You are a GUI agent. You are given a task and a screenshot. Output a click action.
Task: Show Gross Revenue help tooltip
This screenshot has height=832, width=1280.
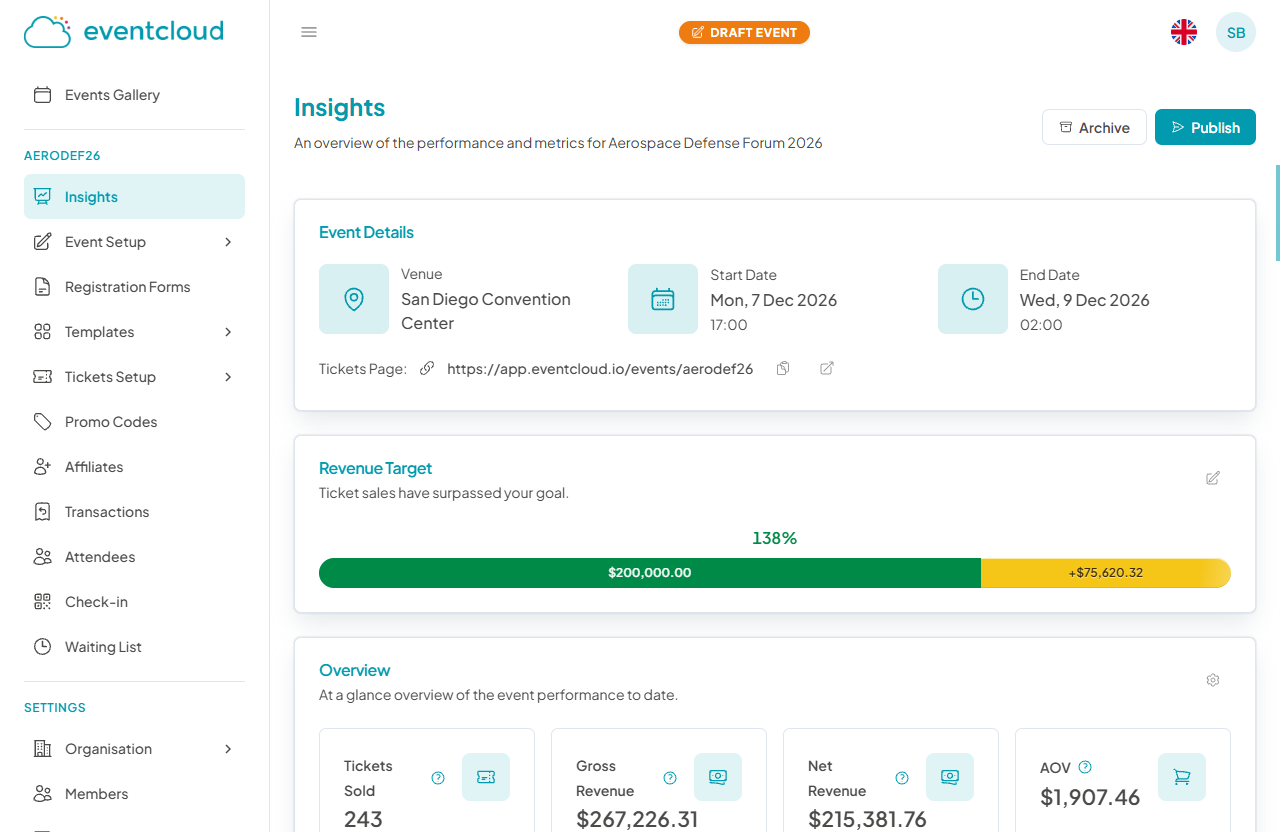click(x=670, y=778)
